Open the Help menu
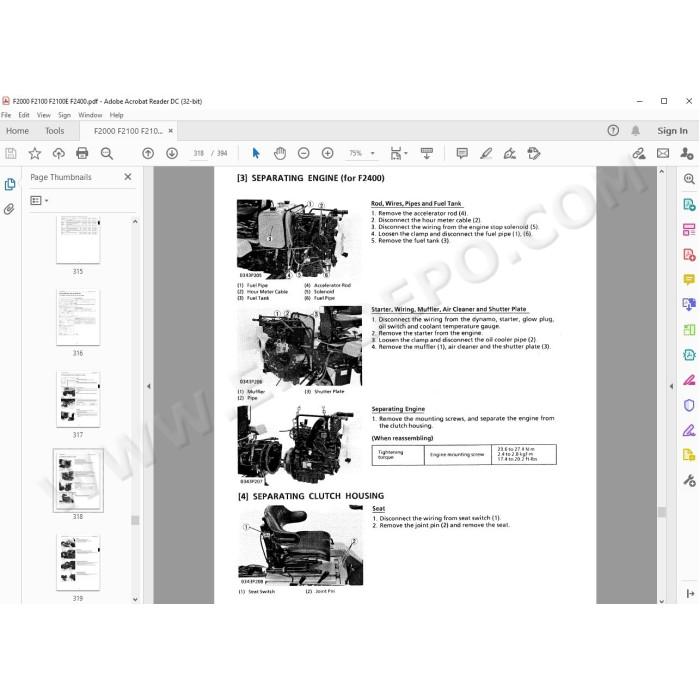The height and width of the screenshot is (700, 700). click(117, 115)
